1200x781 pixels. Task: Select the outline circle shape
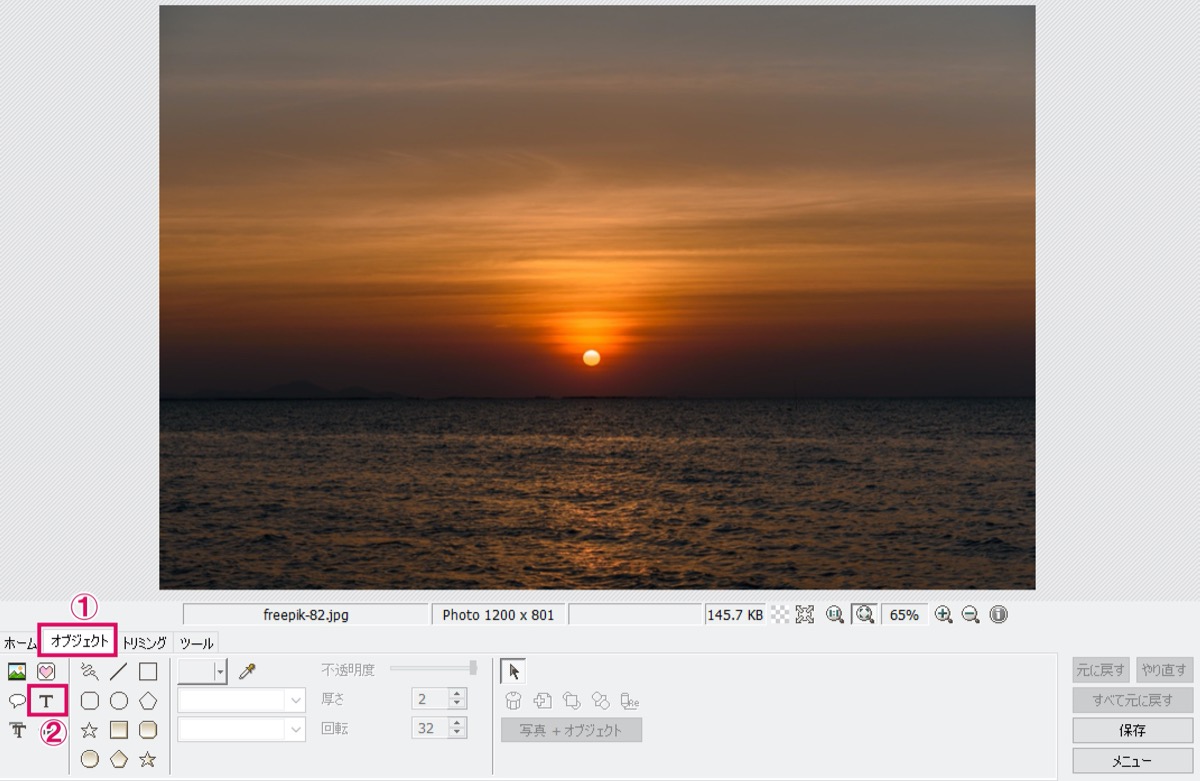(x=118, y=701)
